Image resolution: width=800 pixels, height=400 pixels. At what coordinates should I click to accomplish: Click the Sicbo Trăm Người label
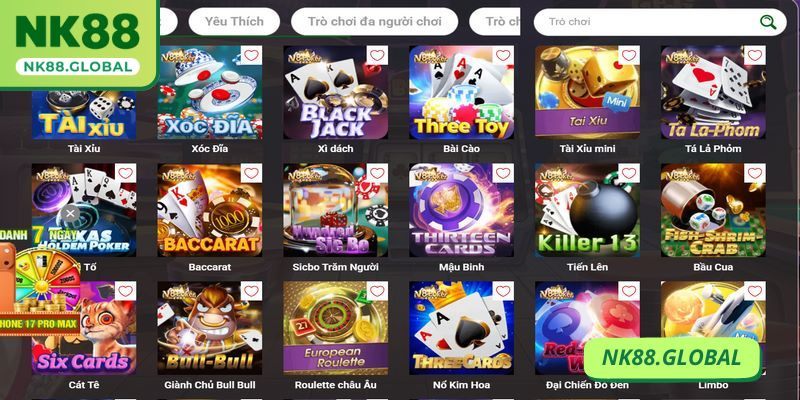[x=336, y=267]
